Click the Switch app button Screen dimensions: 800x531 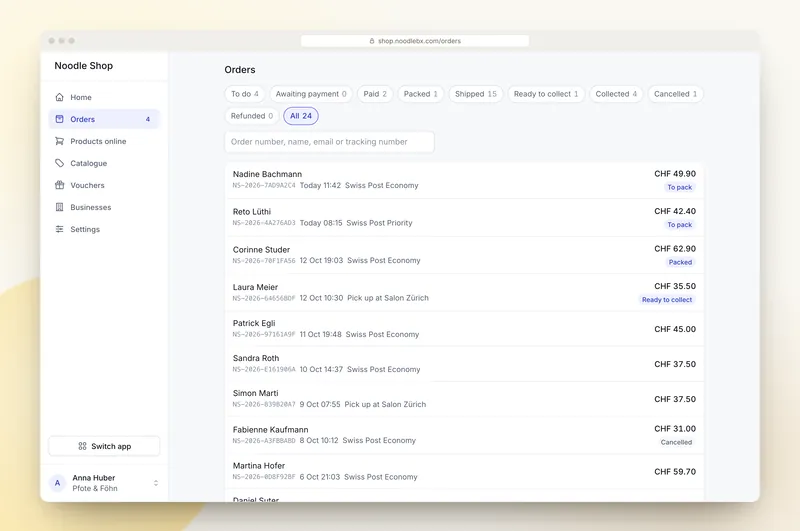click(x=104, y=446)
